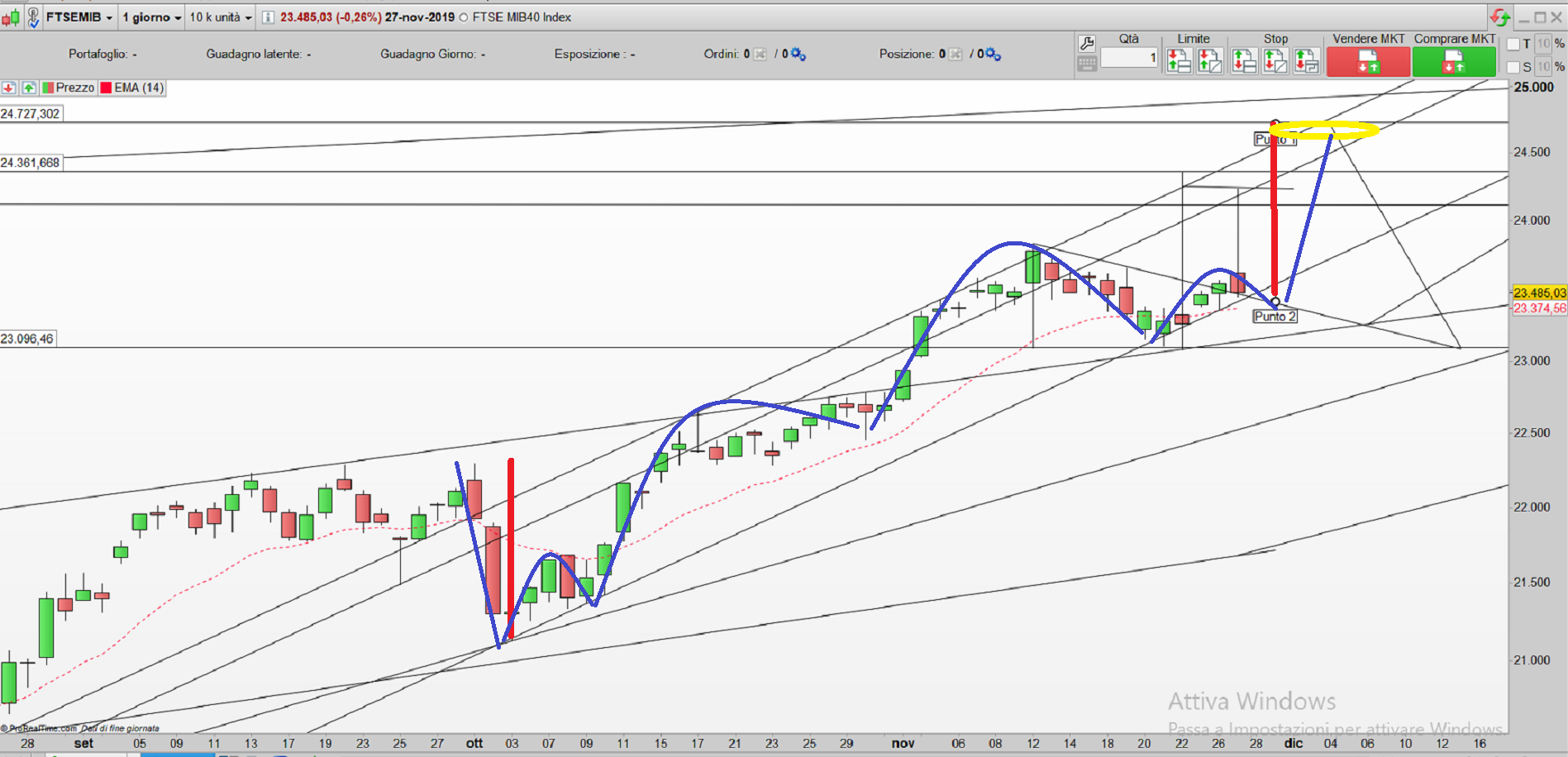Expand the 1 giorno timeframe dropdown
Image resolution: width=1568 pixels, height=757 pixels.
pos(151,17)
